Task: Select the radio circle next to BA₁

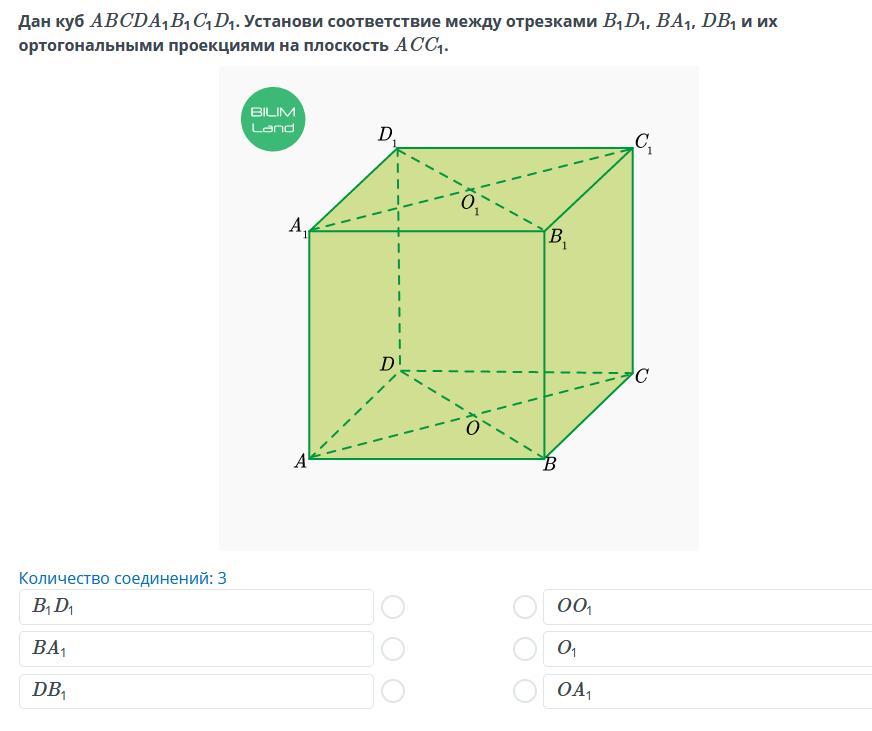Action: pyautogui.click(x=393, y=649)
